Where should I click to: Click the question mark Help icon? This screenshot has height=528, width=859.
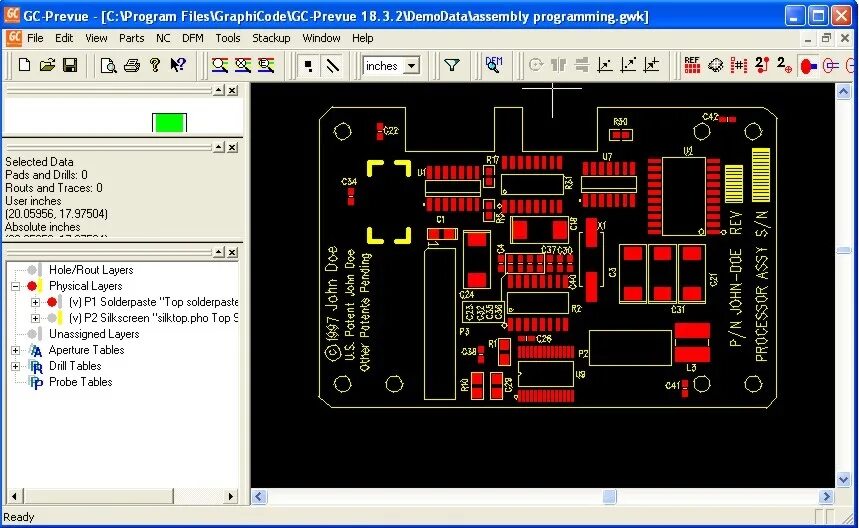(155, 65)
